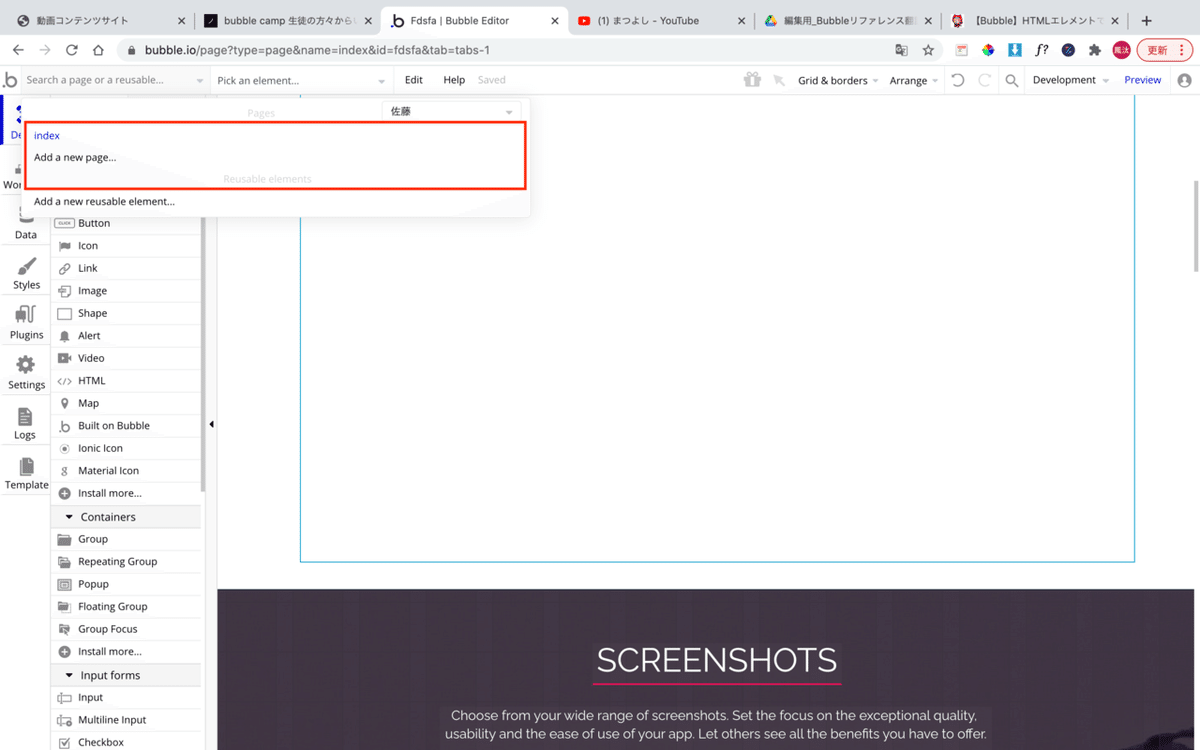Screen dimensions: 1200x750
Task: Collapse the left palette with arrow handle
Action: [211, 425]
